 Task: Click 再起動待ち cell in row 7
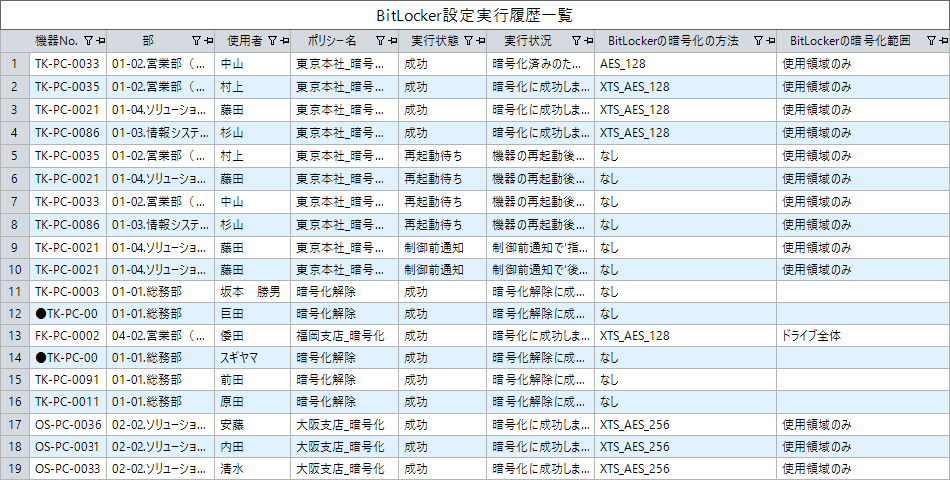[442, 201]
